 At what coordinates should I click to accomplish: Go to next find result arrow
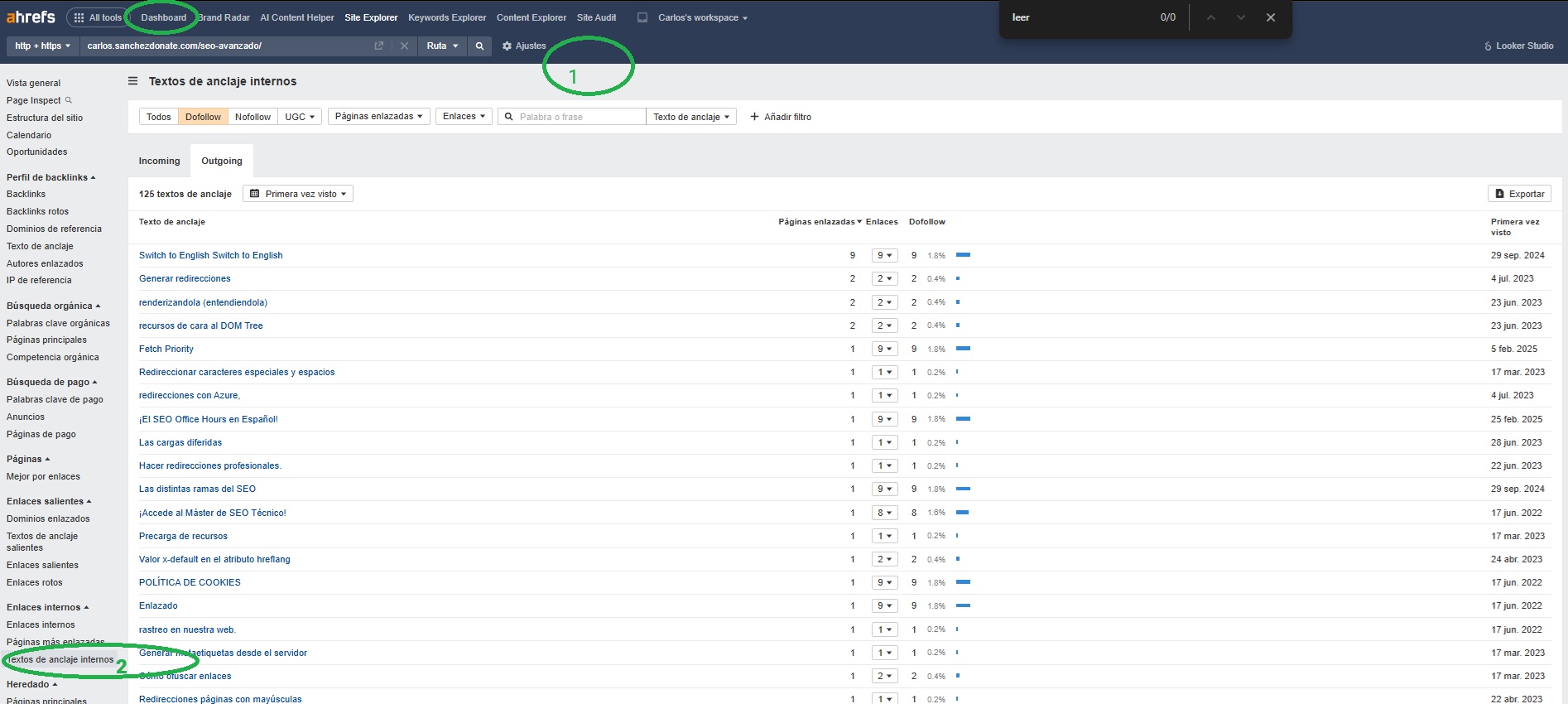coord(1241,17)
